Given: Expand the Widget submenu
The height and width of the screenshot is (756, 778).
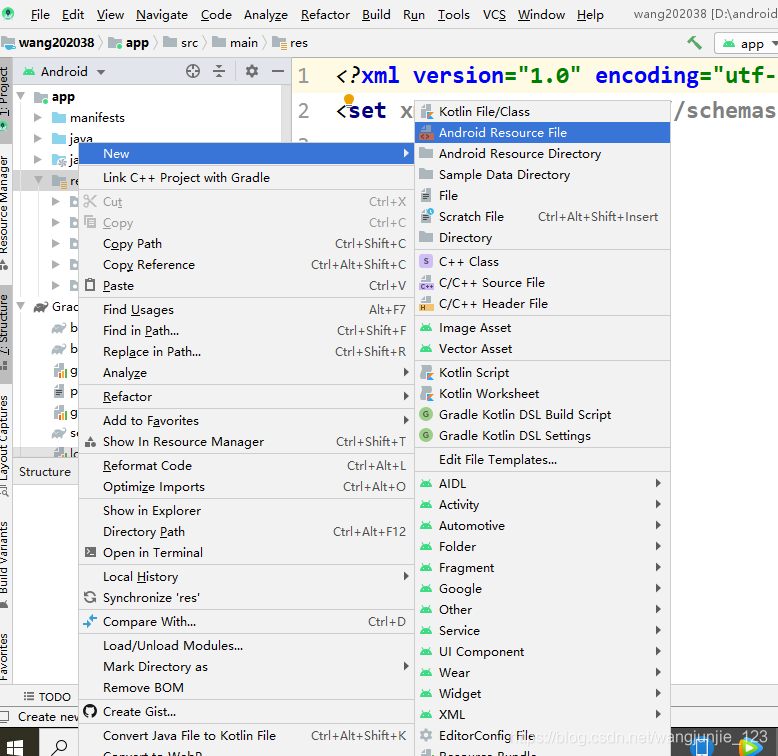Looking at the screenshot, I should pyautogui.click(x=542, y=693).
